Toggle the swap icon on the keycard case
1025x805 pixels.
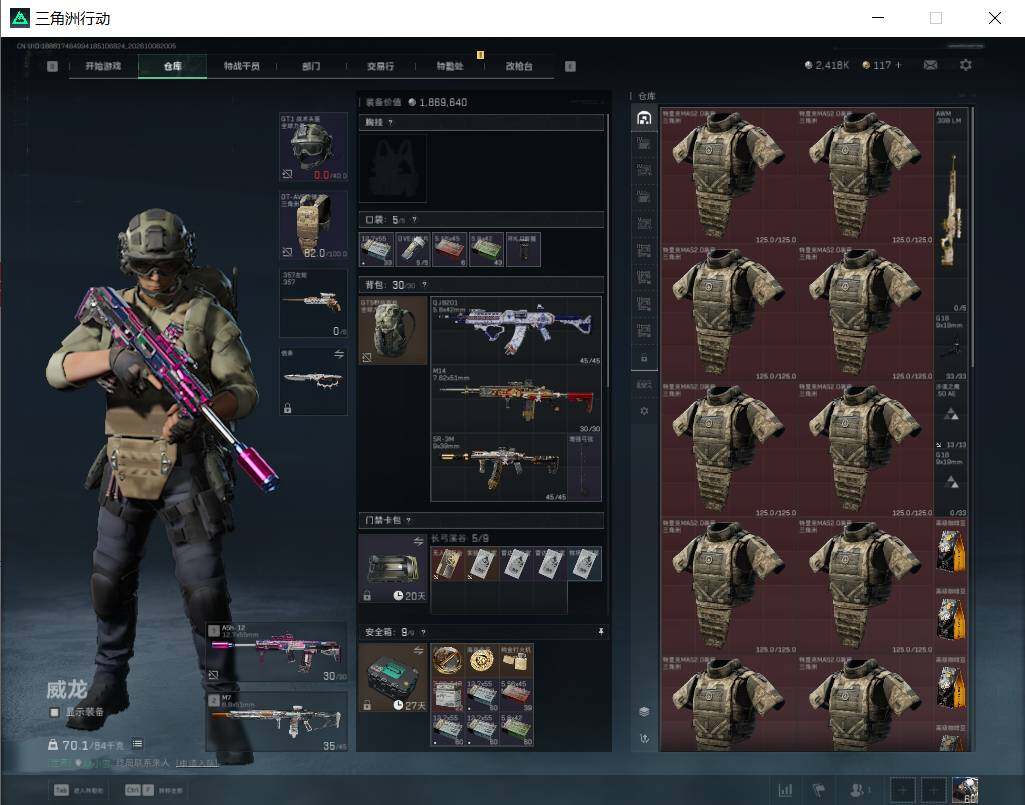pos(418,541)
